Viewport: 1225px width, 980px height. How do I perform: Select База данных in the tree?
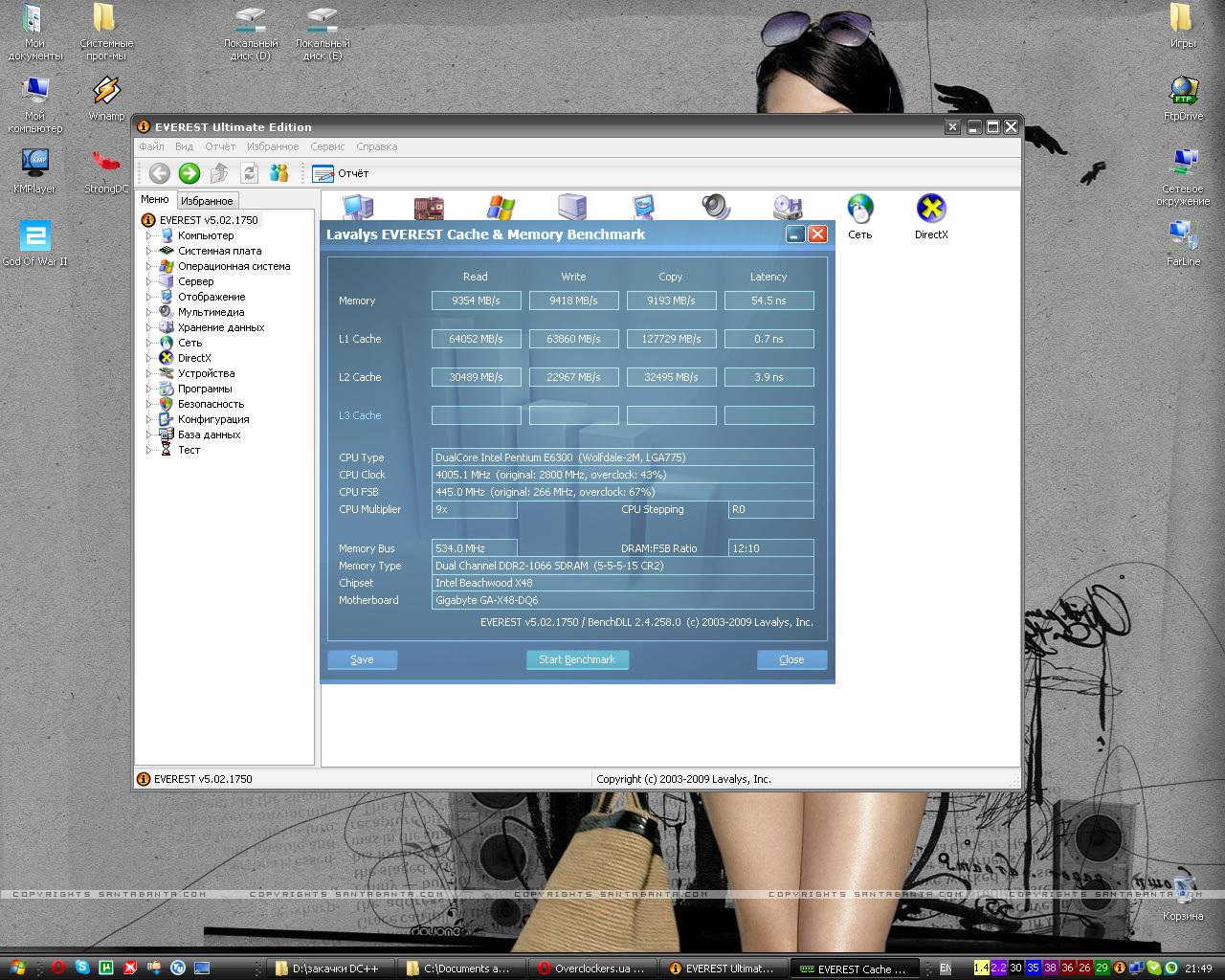pos(209,434)
